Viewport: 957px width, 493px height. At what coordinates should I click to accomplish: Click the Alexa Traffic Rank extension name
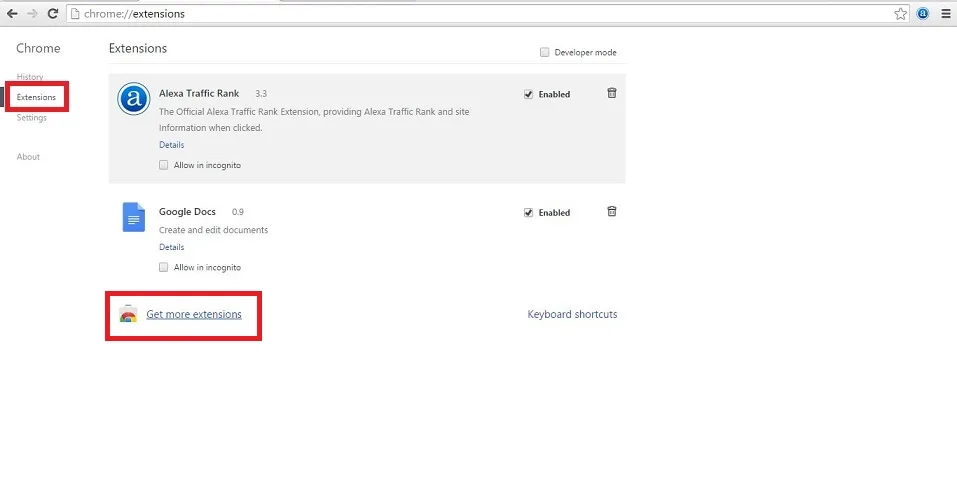(199, 93)
